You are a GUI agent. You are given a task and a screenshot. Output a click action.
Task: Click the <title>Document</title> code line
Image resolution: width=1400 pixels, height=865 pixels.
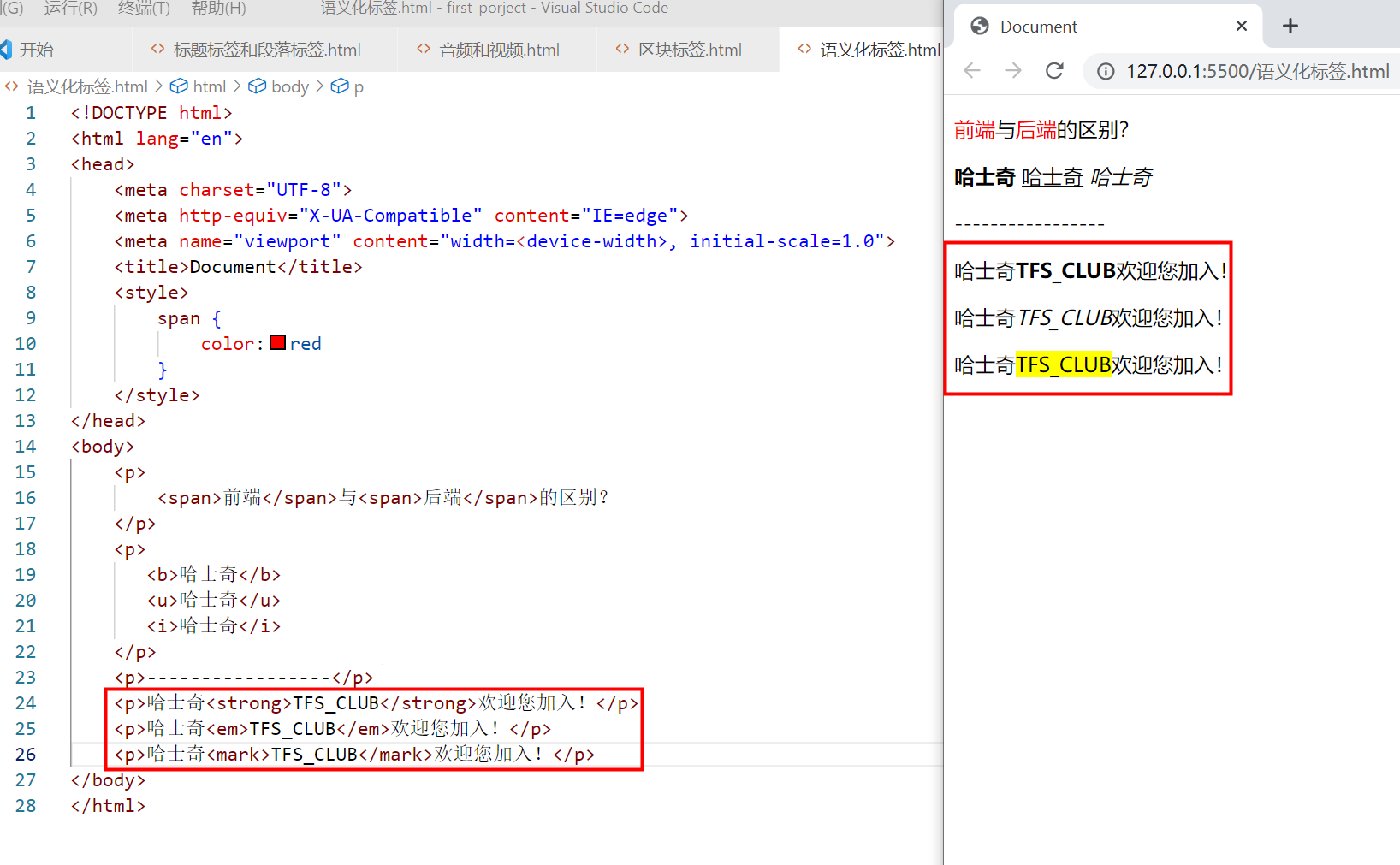pos(238,267)
